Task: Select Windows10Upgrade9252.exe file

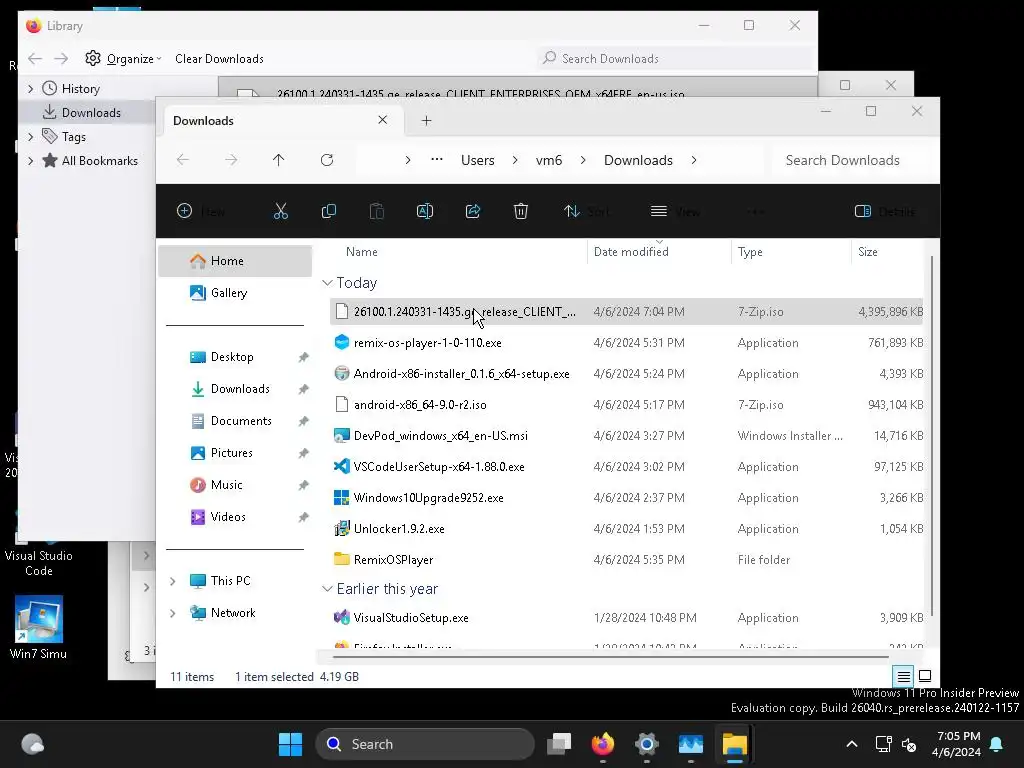Action: [626, 498]
